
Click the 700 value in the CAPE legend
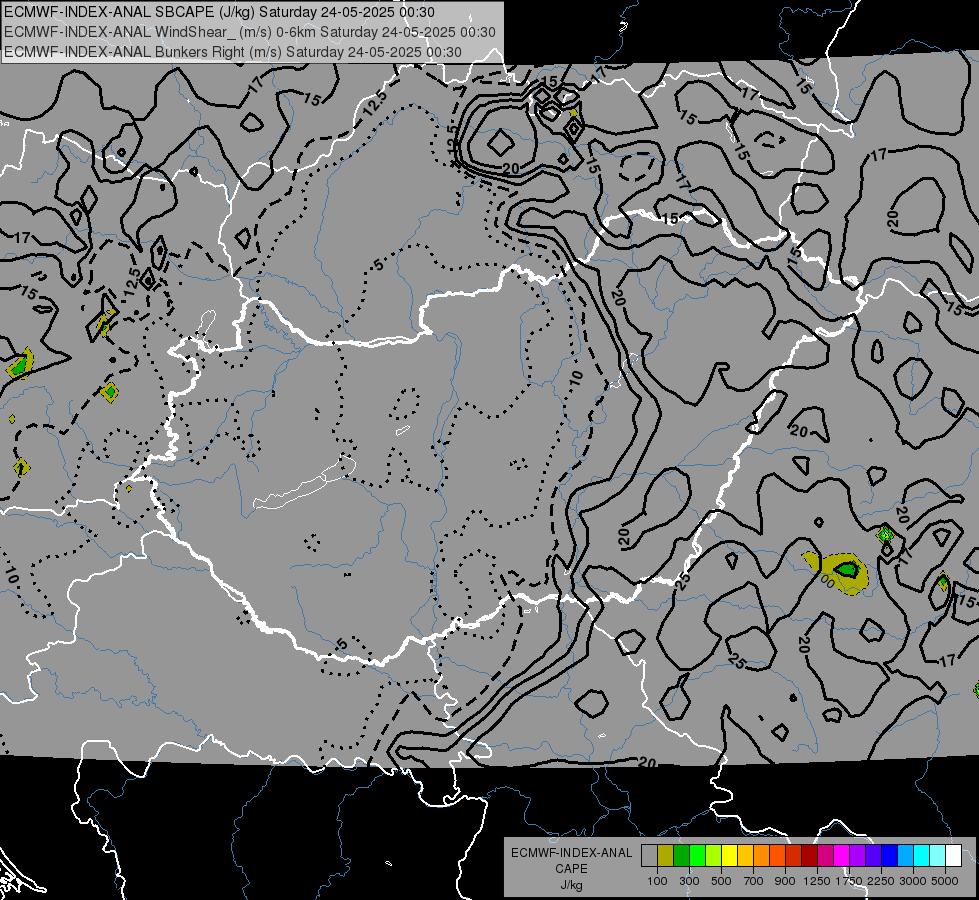click(753, 881)
